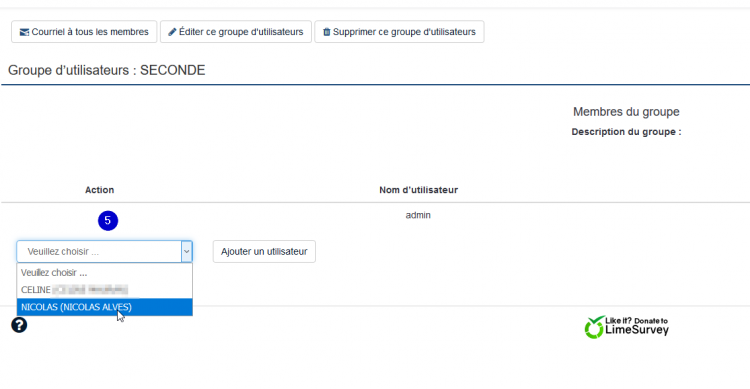The height and width of the screenshot is (389, 750).
Task: Collapse the user select via chevron arrow
Action: click(x=187, y=252)
